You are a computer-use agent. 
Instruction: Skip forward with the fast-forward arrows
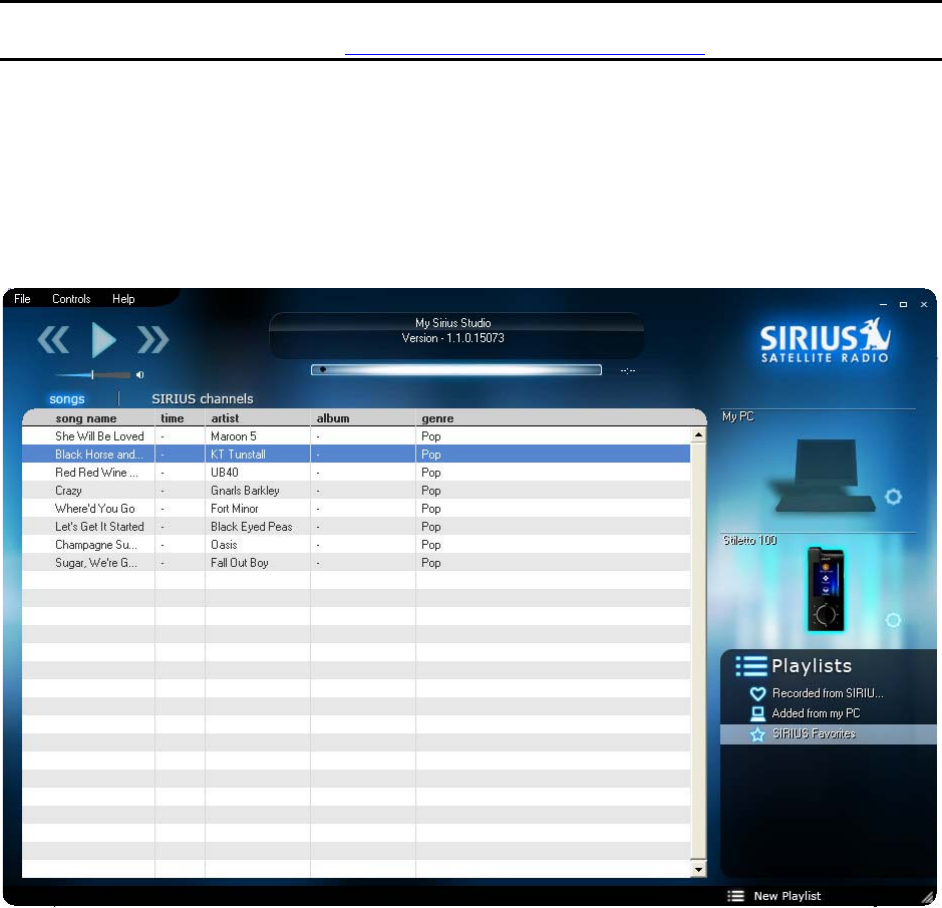click(x=153, y=341)
